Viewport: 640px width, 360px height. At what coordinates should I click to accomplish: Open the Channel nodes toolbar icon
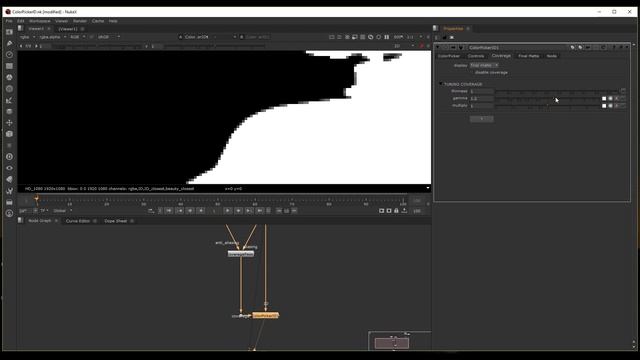pos(9,66)
